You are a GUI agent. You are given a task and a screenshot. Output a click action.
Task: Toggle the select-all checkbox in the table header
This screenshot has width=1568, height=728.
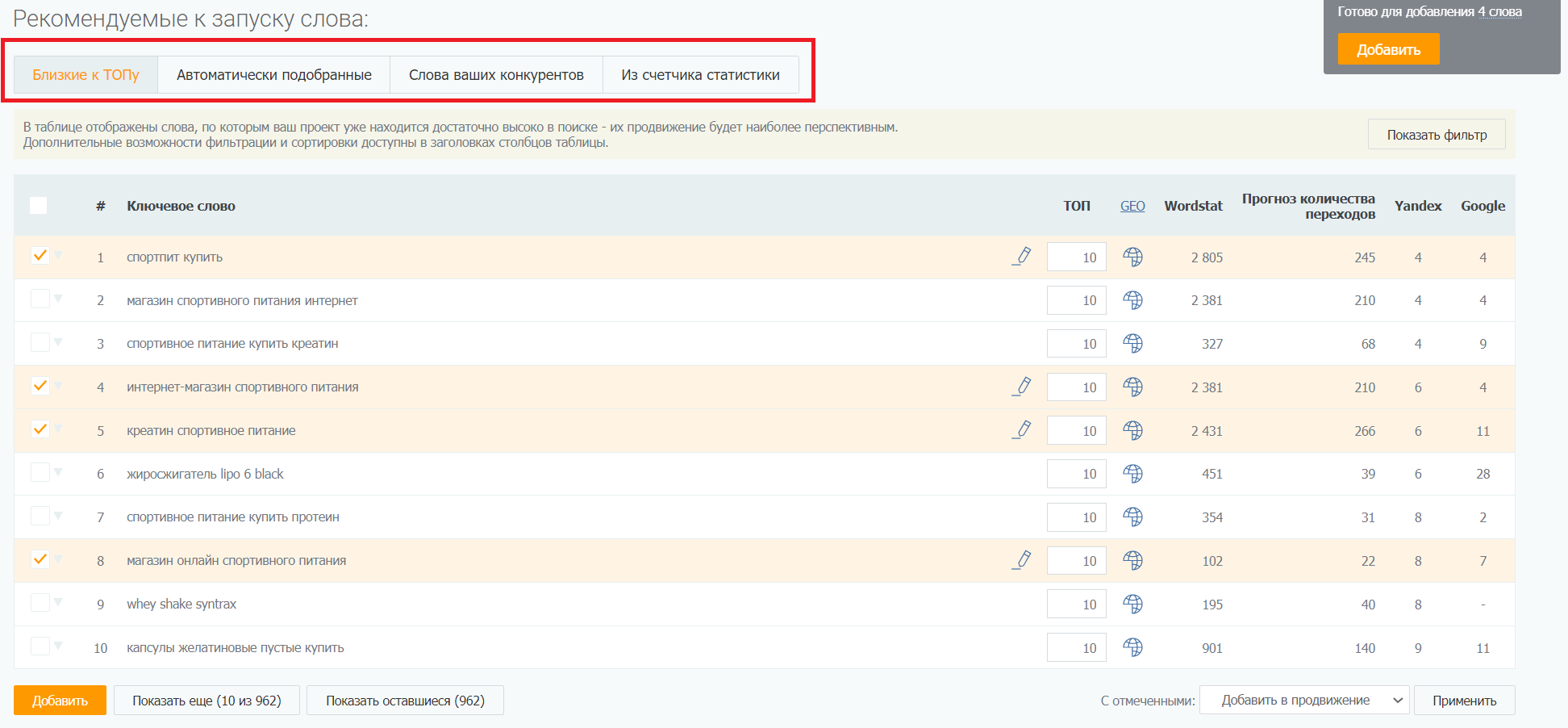[39, 205]
